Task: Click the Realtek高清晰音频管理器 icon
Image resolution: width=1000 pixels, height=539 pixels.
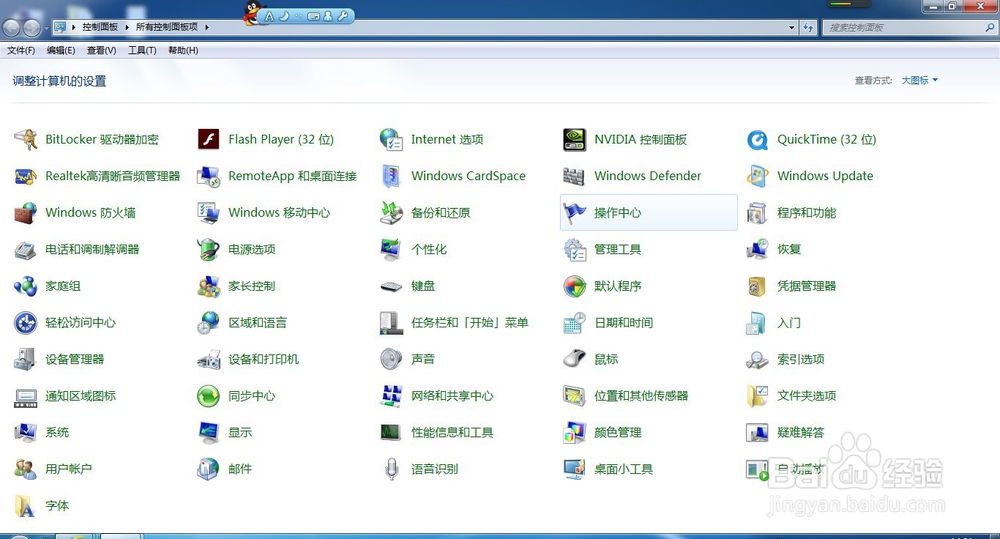Action: pos(26,176)
